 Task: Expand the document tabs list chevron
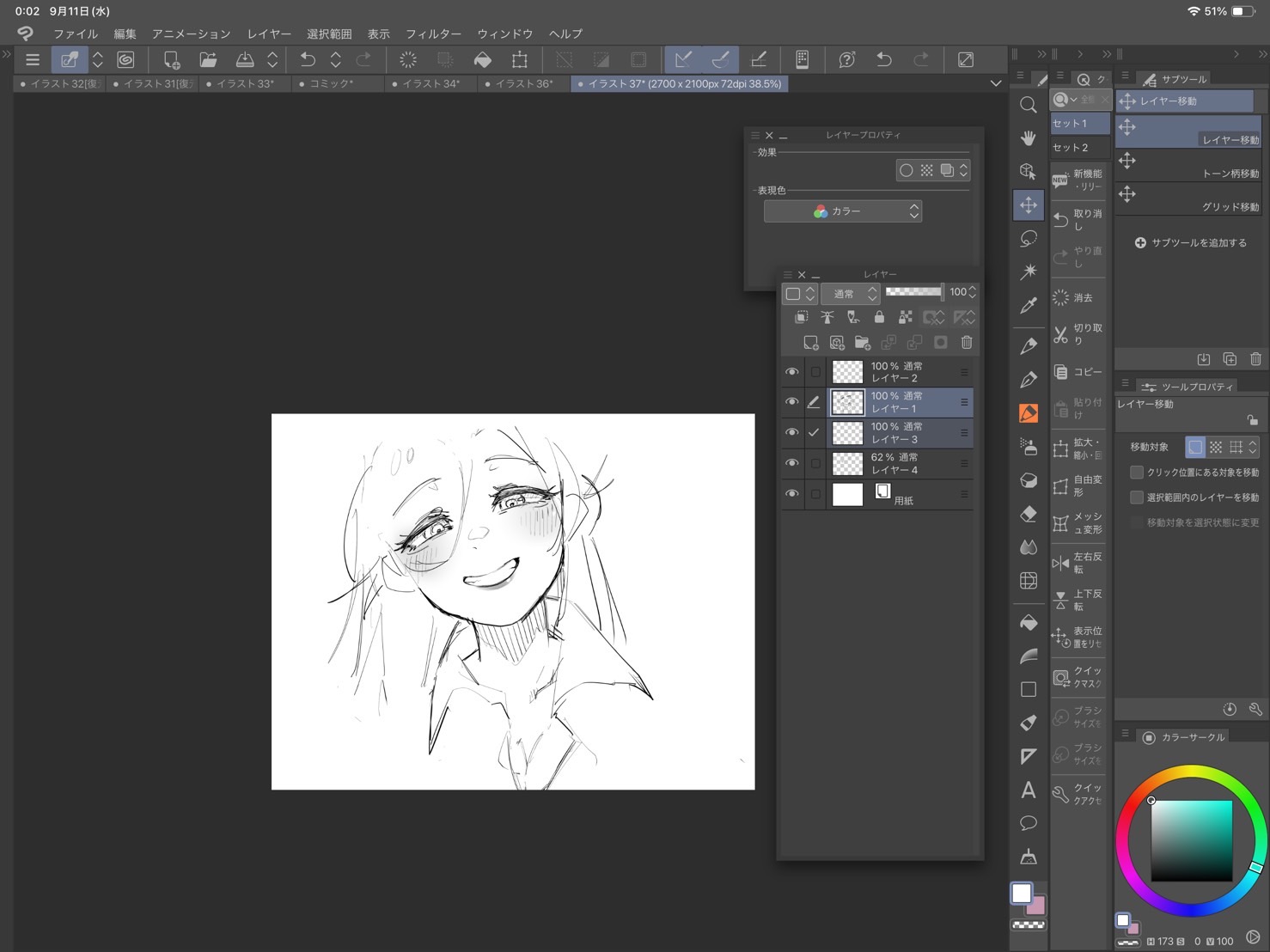996,83
